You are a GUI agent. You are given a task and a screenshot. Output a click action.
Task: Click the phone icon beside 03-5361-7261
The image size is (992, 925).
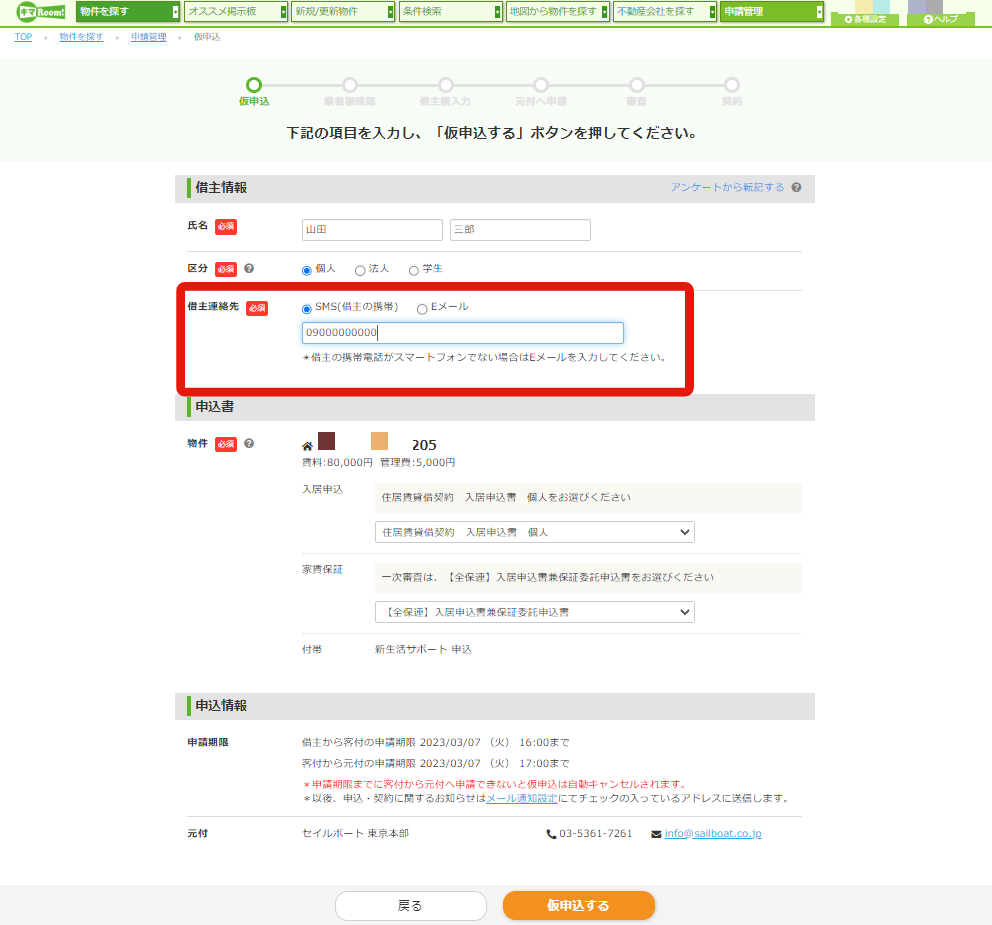pos(551,834)
